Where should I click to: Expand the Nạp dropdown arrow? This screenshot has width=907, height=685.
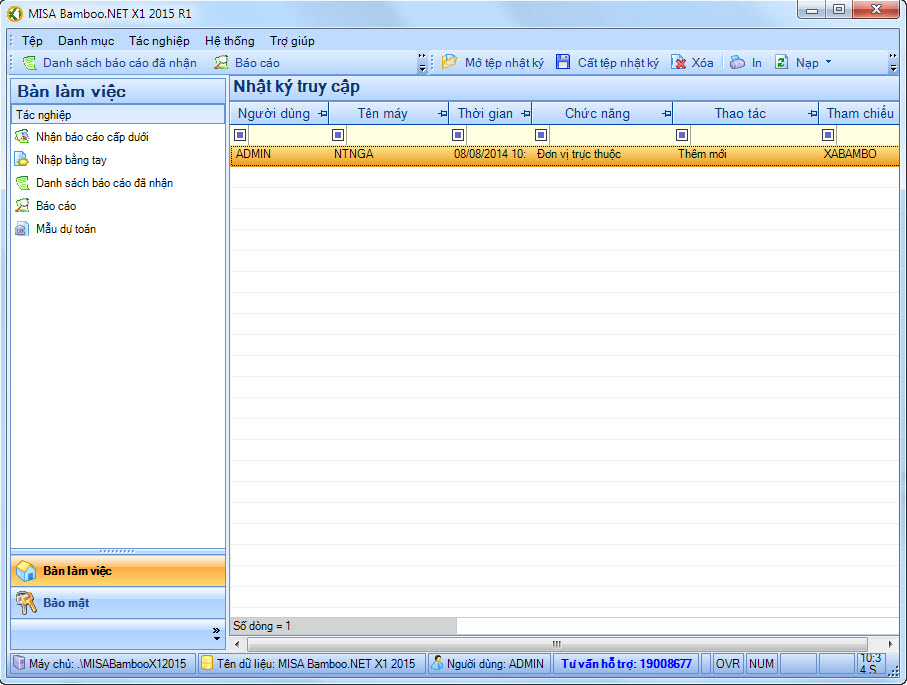[828, 61]
